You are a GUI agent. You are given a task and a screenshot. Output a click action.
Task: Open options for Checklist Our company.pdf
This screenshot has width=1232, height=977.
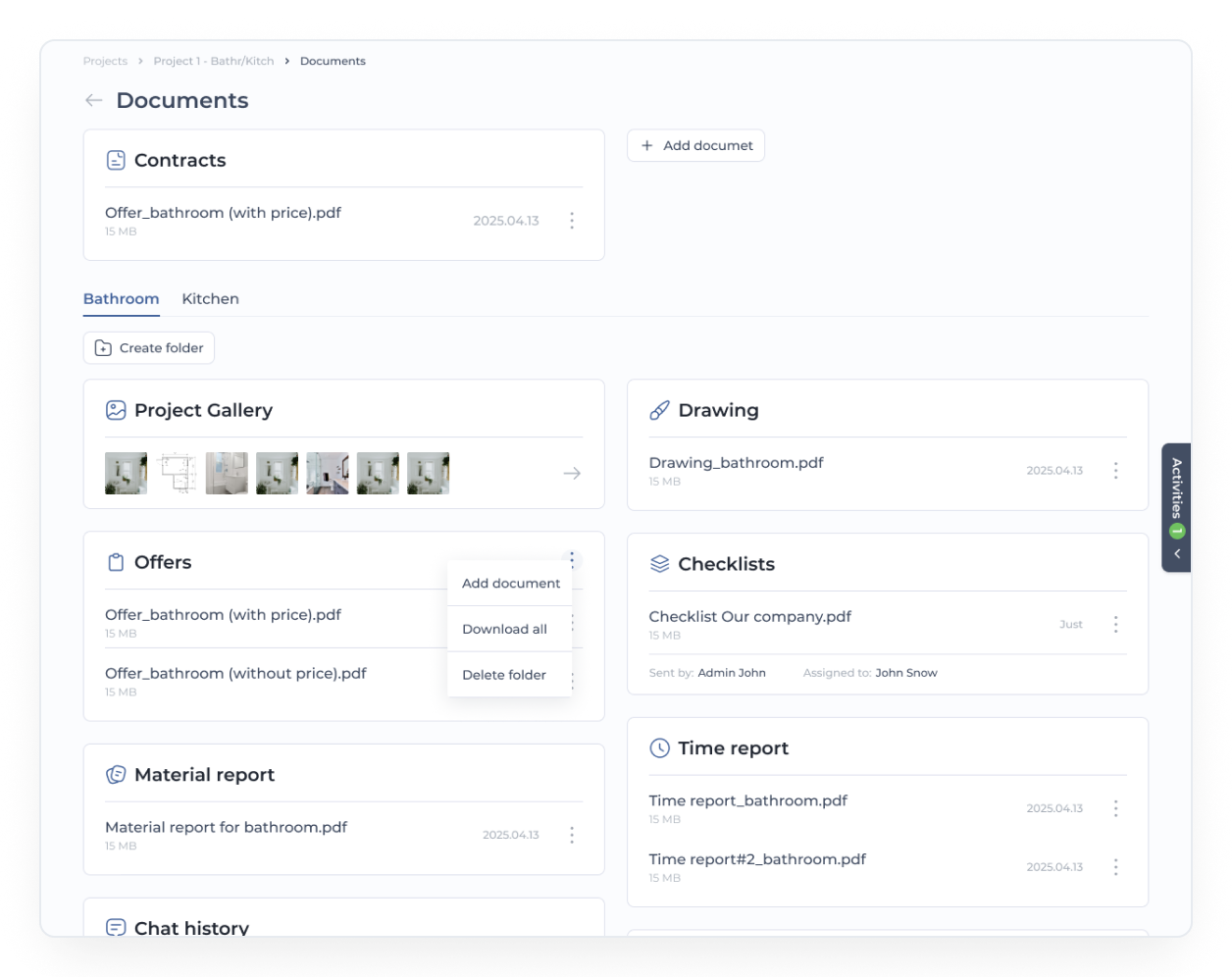click(1115, 625)
